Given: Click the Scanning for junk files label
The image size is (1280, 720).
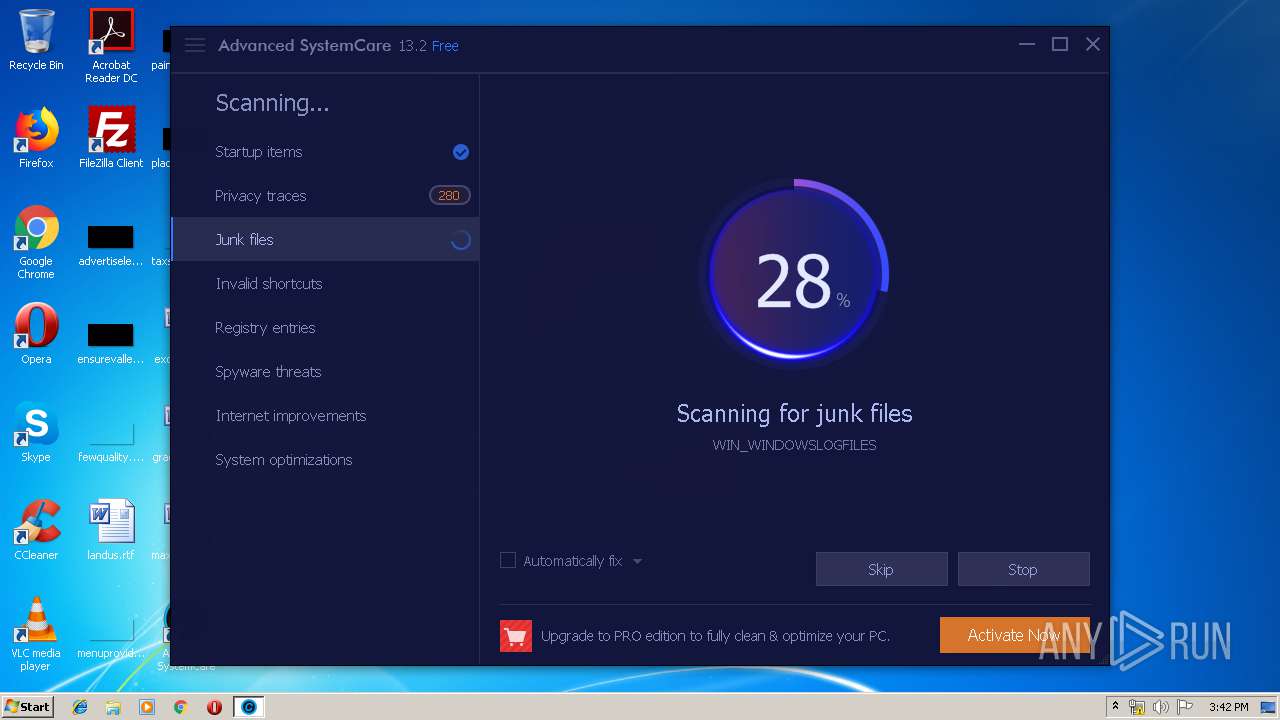Looking at the screenshot, I should click(794, 414).
